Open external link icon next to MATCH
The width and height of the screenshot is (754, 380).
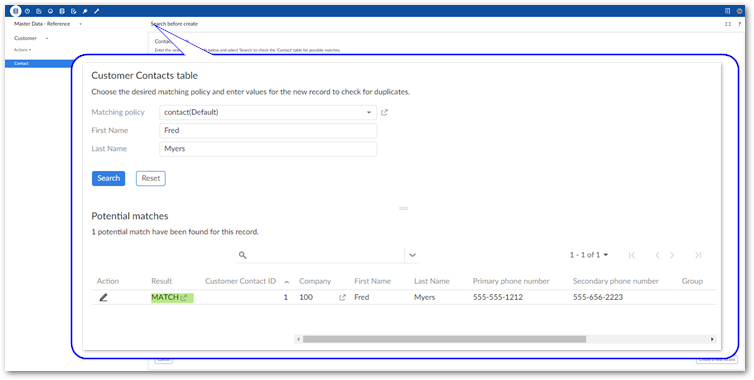tap(184, 298)
